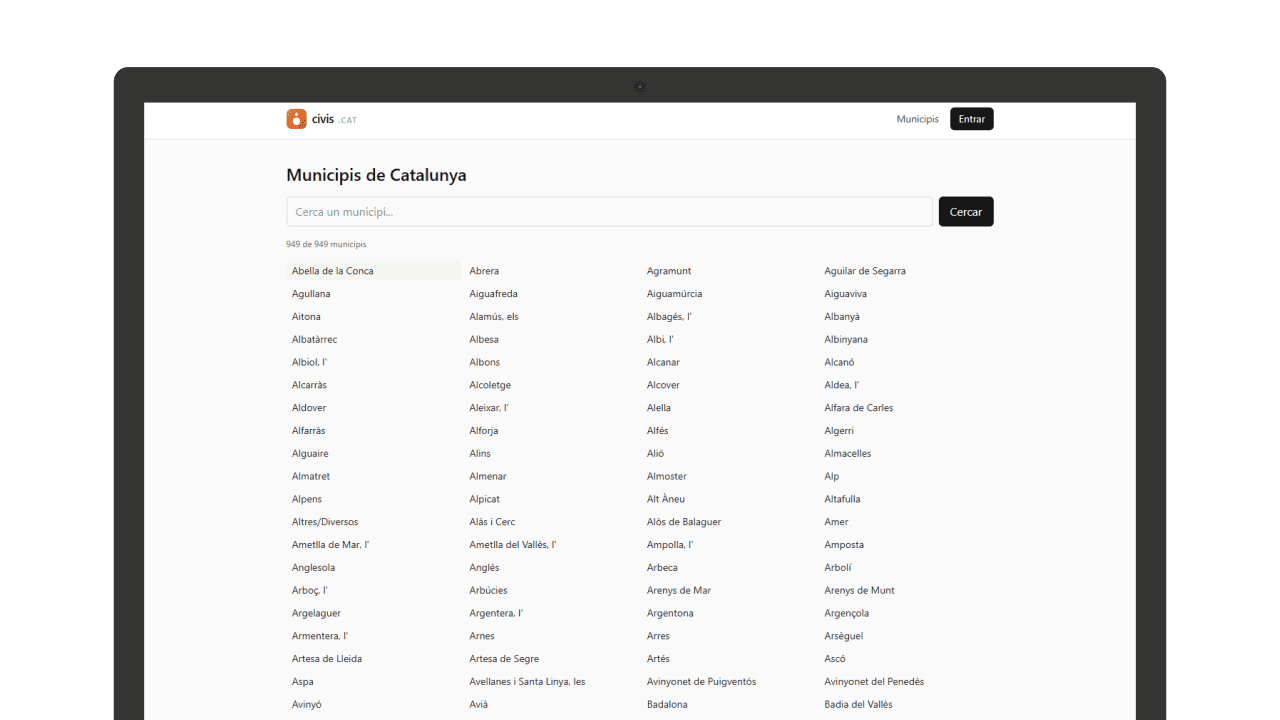Open the Argentona municipality link

coord(670,614)
